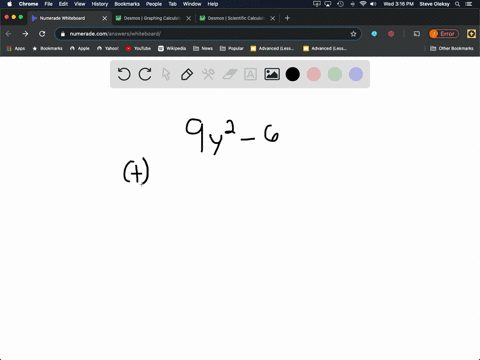The width and height of the screenshot is (480, 360).
Task: Choose the purple ink color
Action: [x=356, y=74]
